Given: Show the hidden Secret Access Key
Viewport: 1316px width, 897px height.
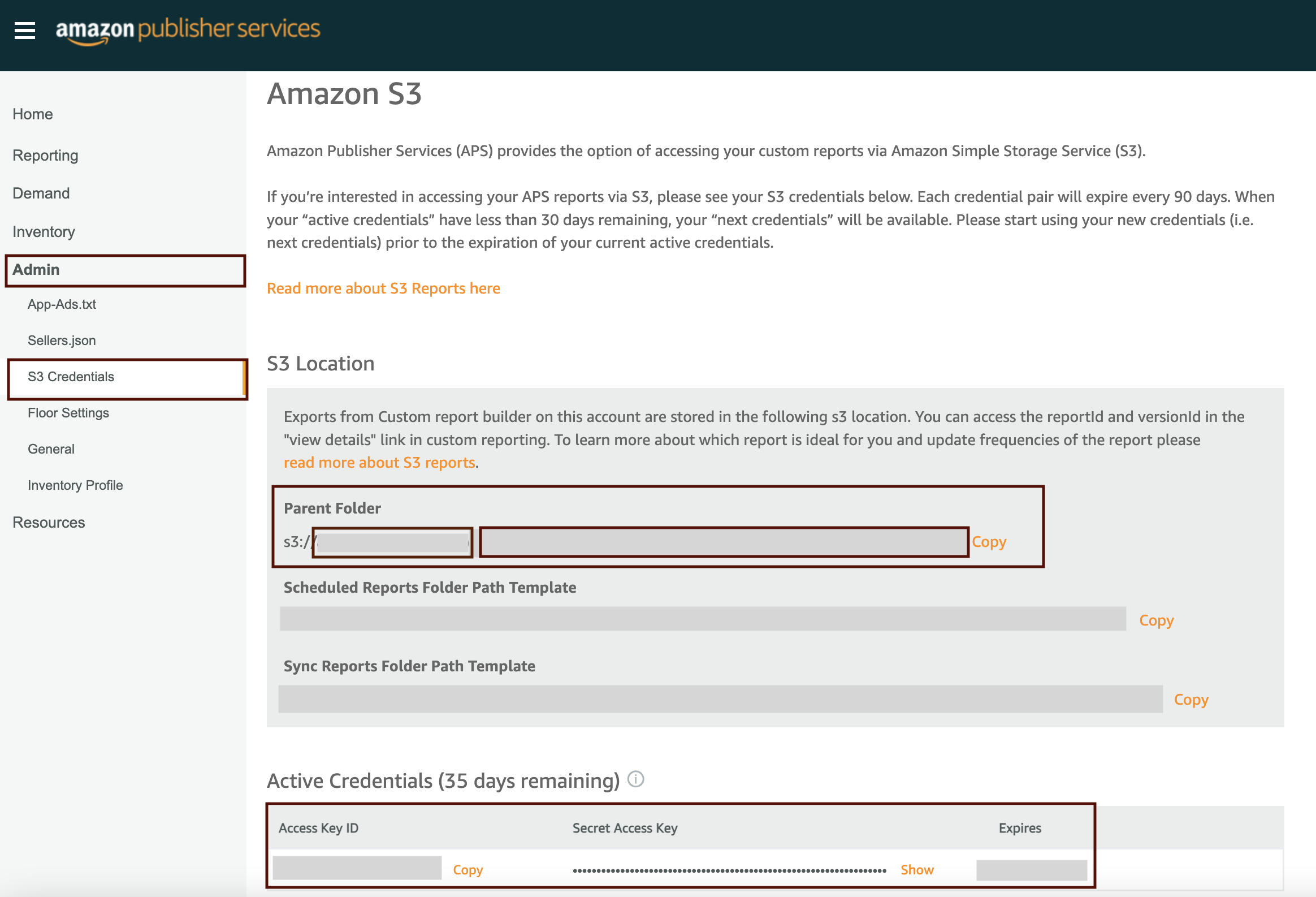Looking at the screenshot, I should 916,869.
